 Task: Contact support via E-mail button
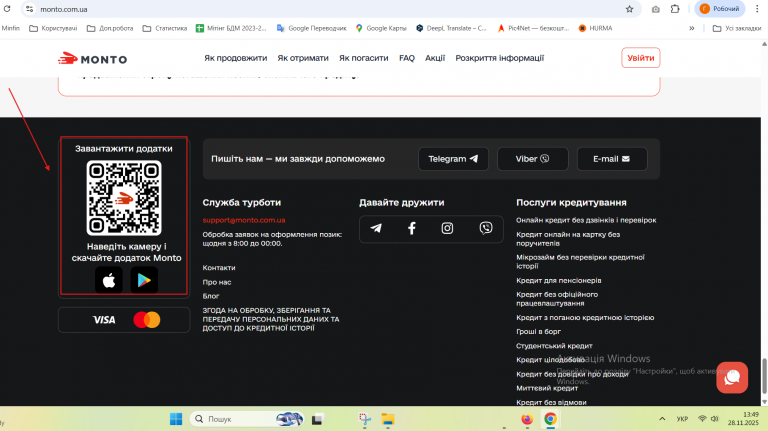click(x=612, y=159)
